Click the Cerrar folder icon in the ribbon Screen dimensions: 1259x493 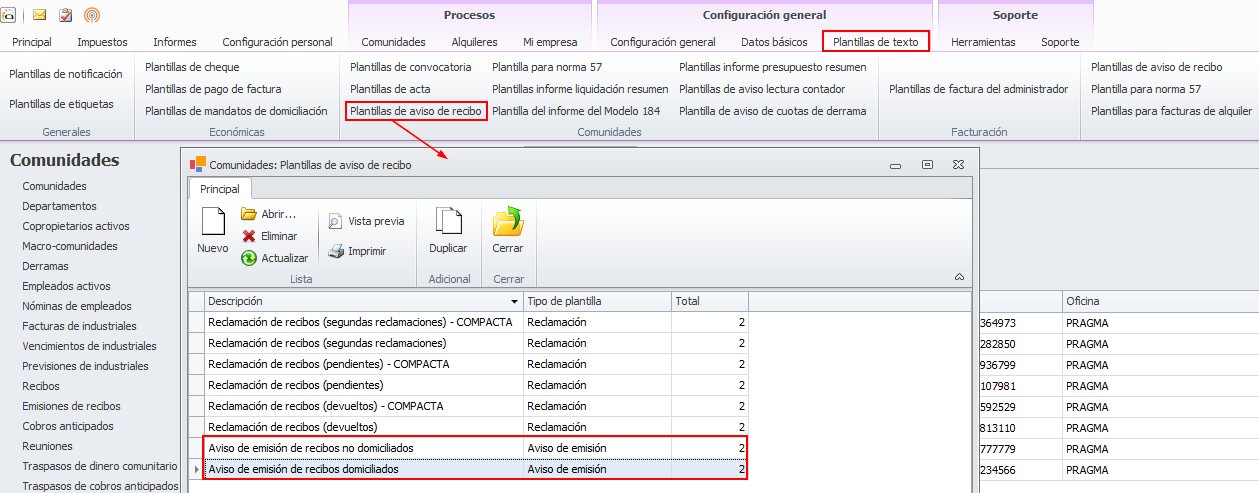click(x=507, y=222)
